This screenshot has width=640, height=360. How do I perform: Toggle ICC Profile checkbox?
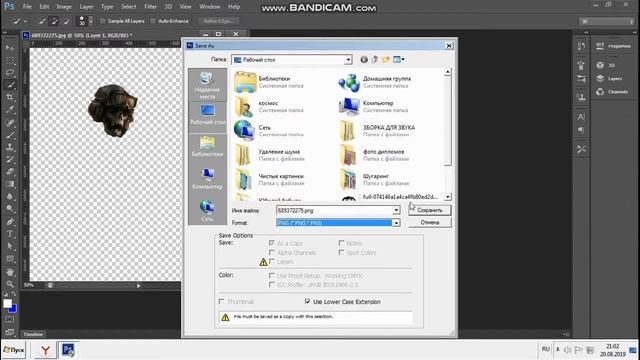pyautogui.click(x=271, y=284)
